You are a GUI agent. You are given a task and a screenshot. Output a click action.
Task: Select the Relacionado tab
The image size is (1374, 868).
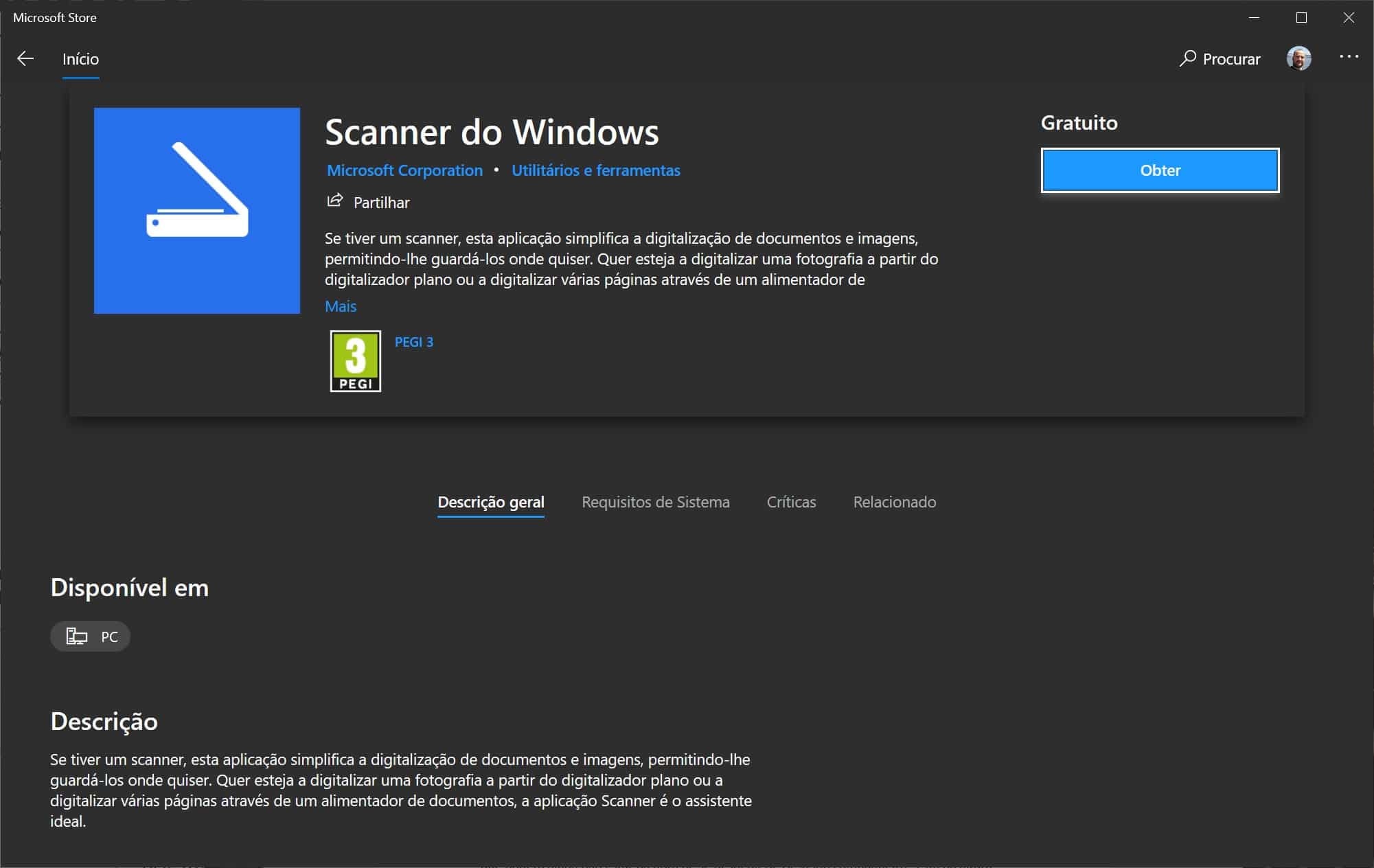coord(894,502)
